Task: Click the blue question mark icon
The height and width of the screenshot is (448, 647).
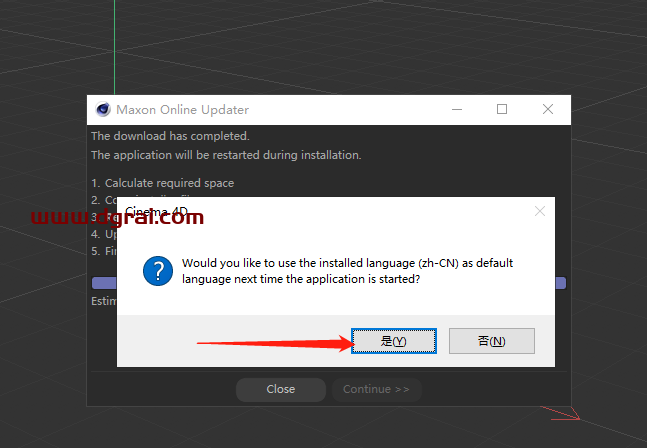Action: (157, 271)
